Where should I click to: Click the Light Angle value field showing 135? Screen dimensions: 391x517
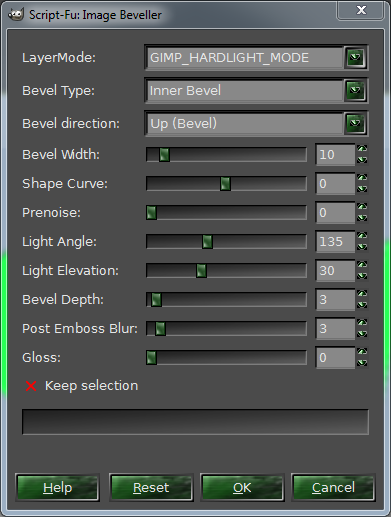pyautogui.click(x=335, y=242)
